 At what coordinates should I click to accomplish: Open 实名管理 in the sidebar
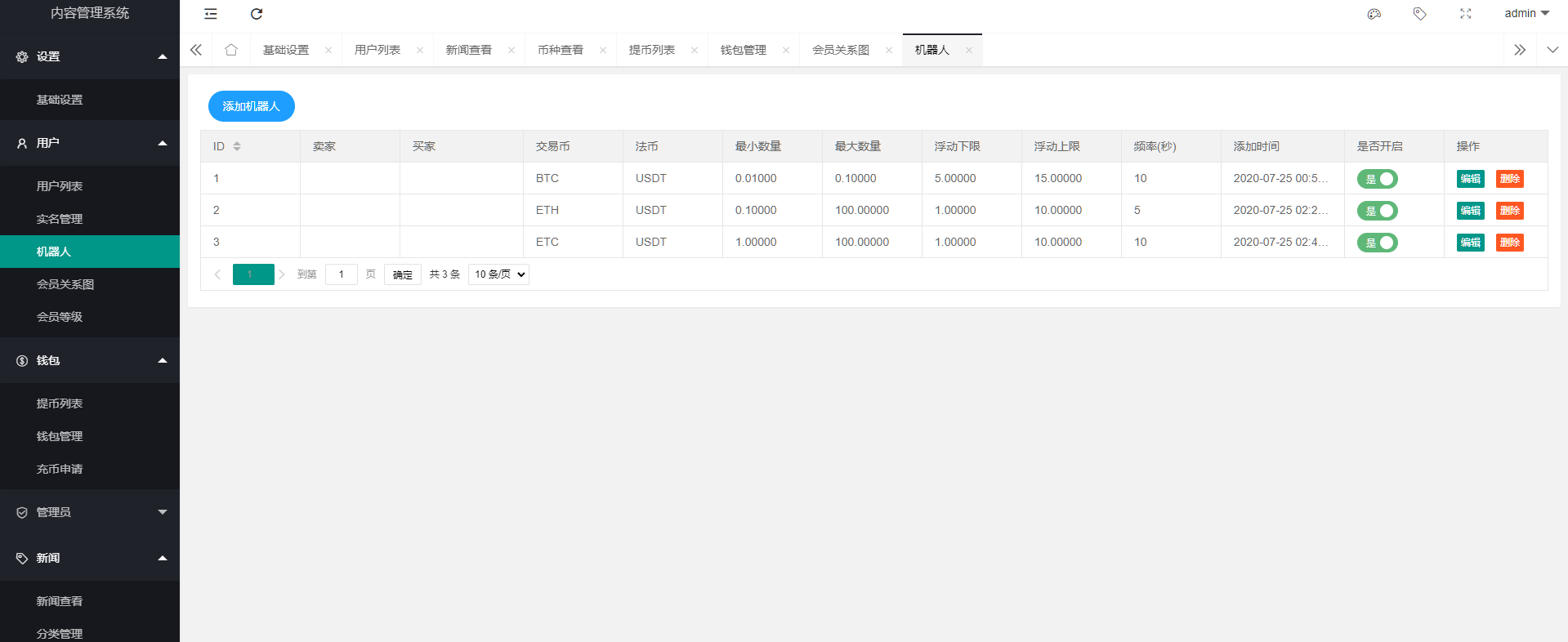(x=60, y=219)
